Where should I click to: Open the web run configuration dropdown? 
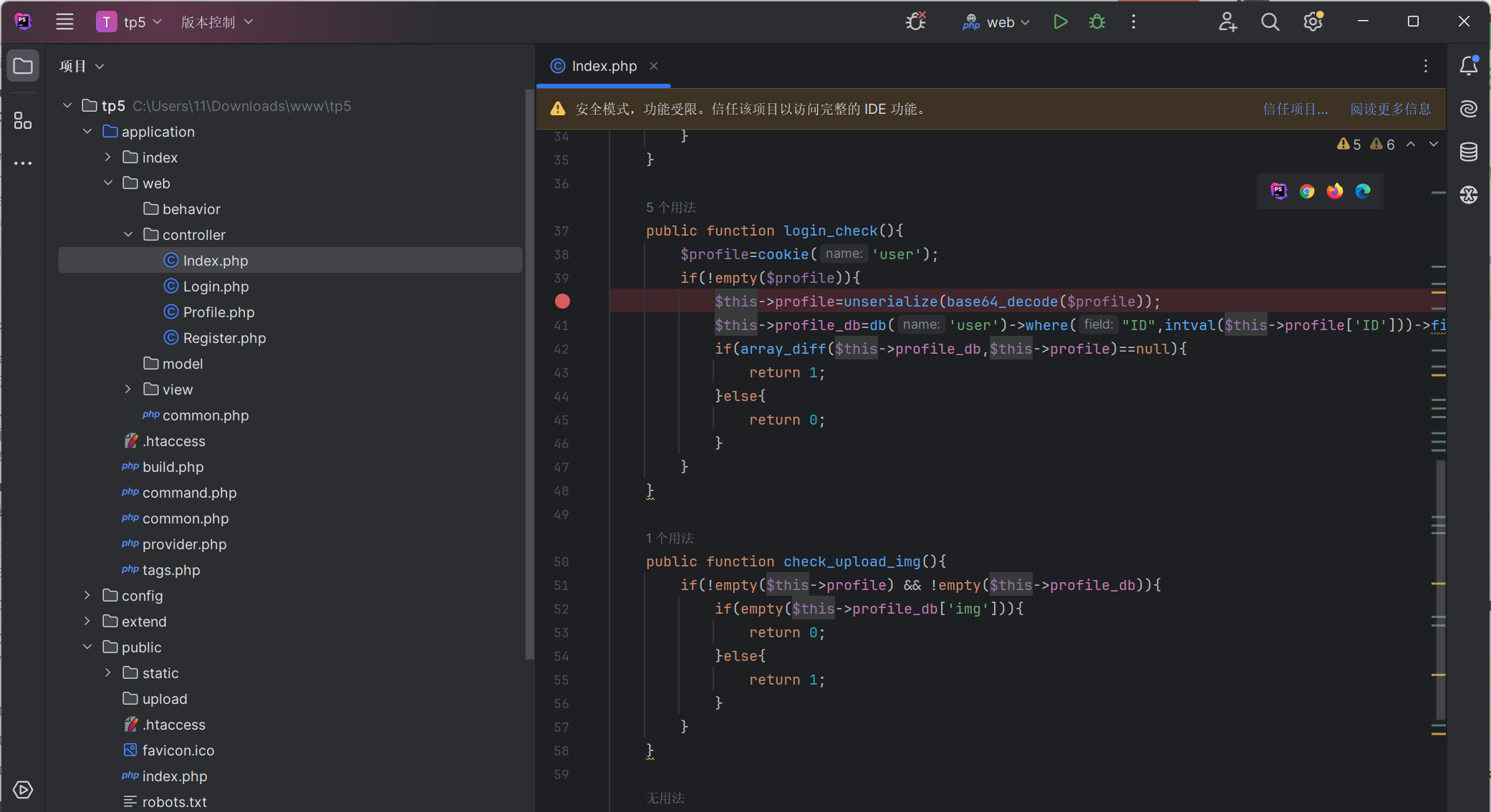[x=996, y=21]
